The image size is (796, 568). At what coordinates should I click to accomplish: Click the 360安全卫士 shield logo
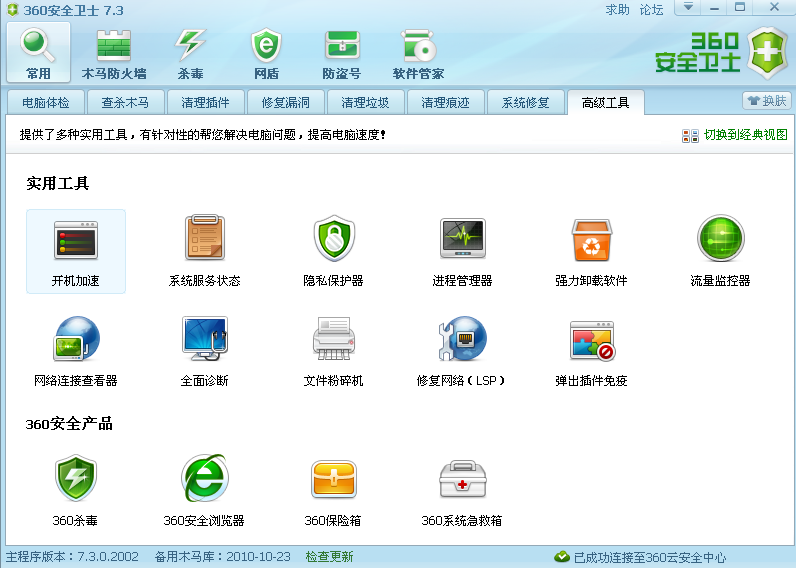point(768,53)
